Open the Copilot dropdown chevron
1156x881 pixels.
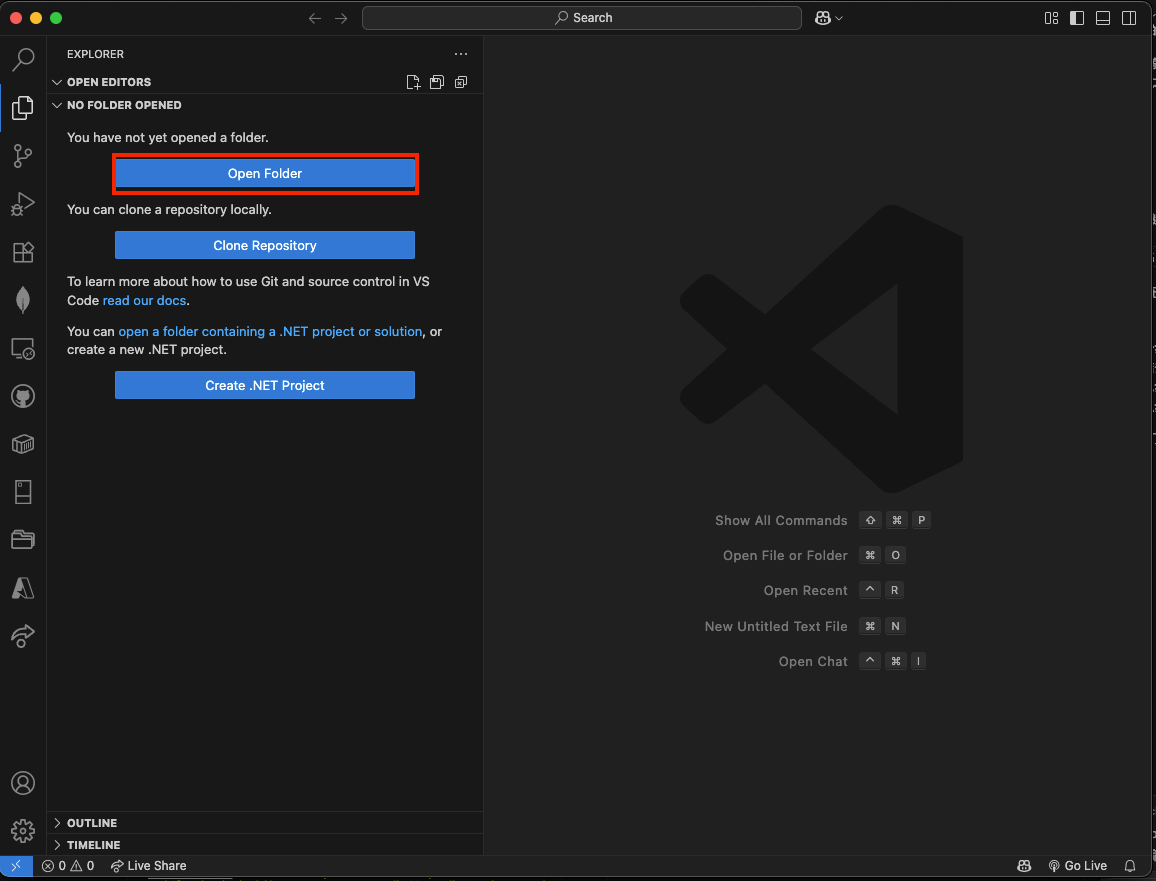(839, 18)
